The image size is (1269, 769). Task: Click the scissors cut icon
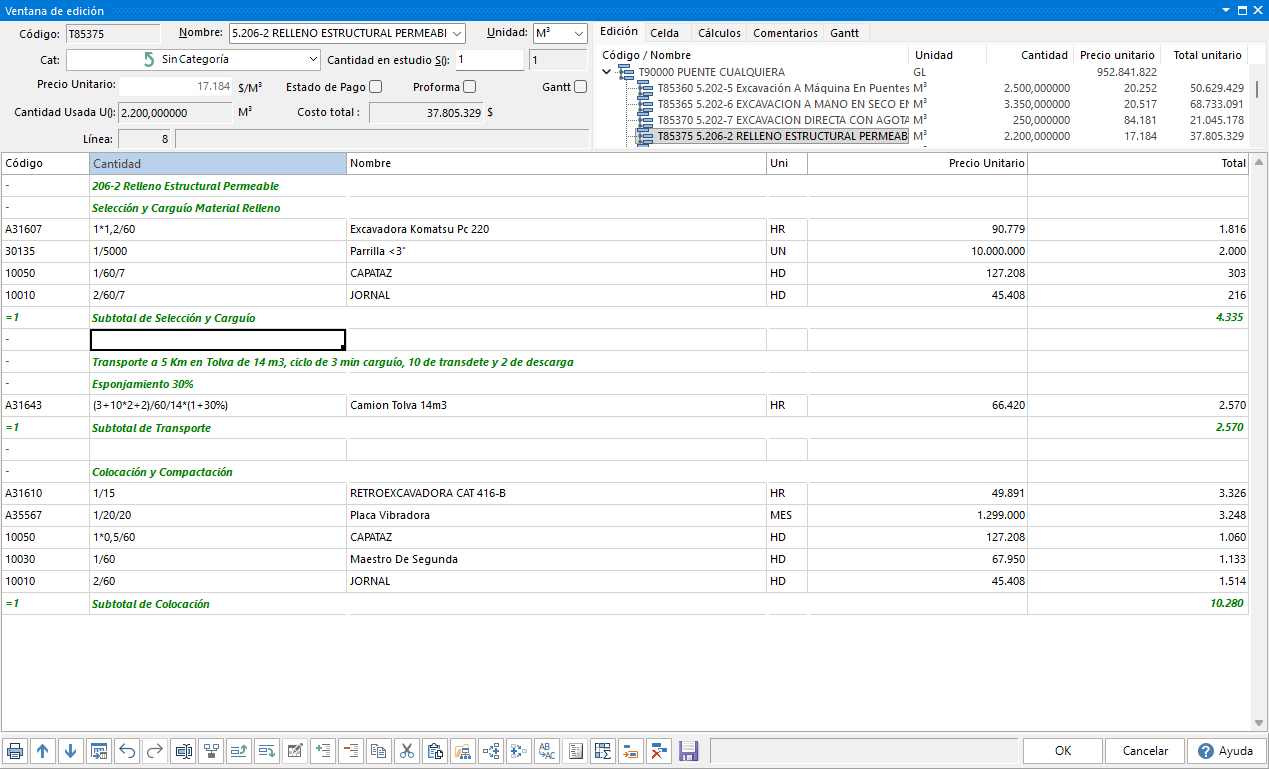[x=407, y=751]
